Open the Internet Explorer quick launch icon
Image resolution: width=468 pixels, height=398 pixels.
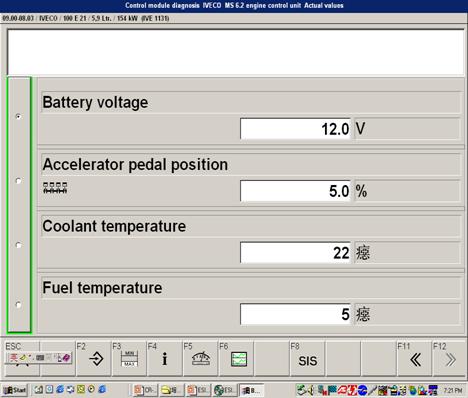coord(60,389)
